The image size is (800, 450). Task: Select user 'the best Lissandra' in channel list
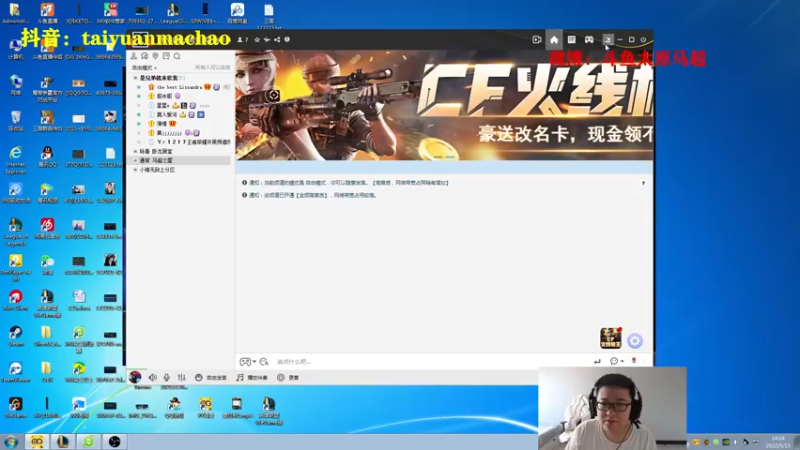(x=179, y=87)
